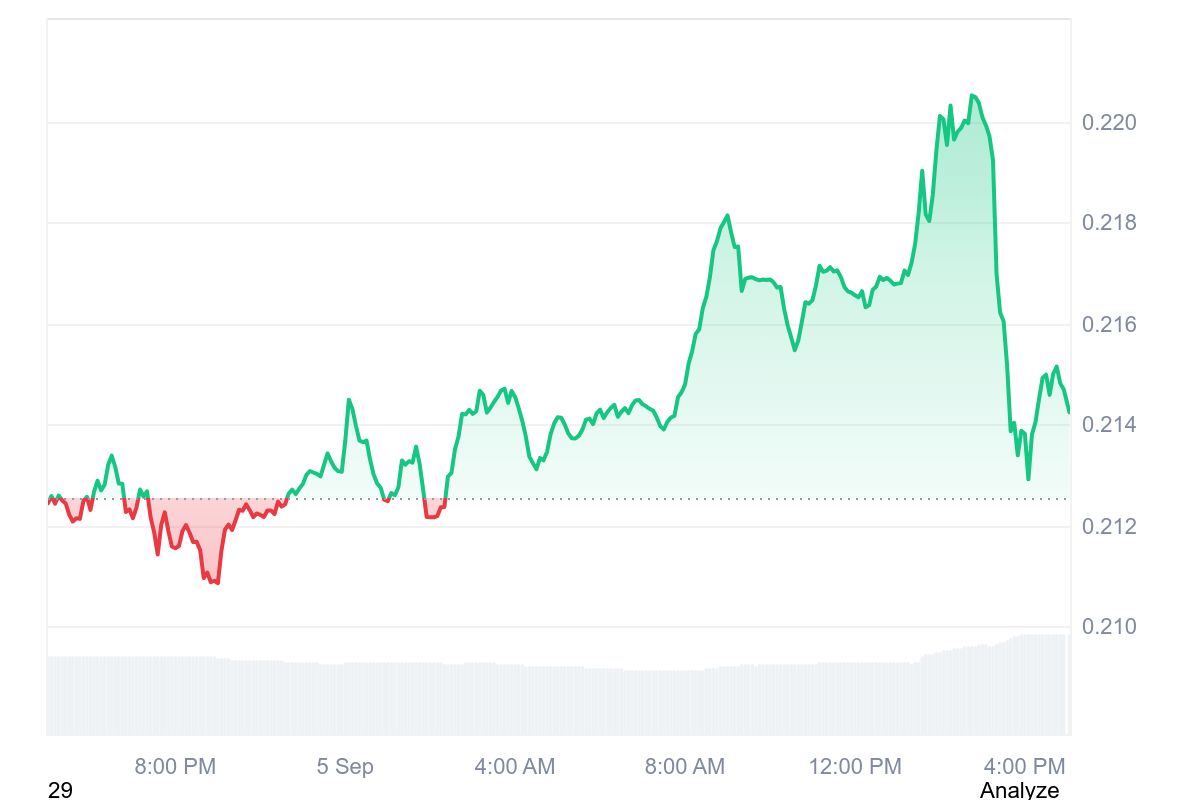Viewport: 1200px width, 800px height.
Task: Select the 0.218 price axis label
Action: pyautogui.click(x=1109, y=223)
